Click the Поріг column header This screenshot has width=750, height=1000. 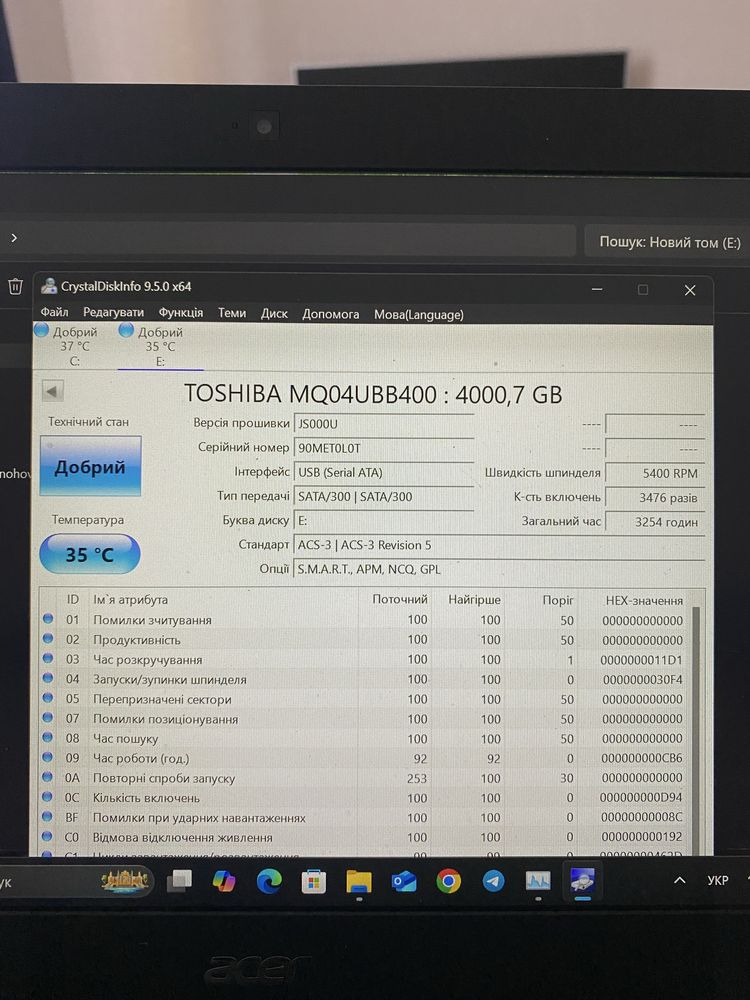pos(557,600)
